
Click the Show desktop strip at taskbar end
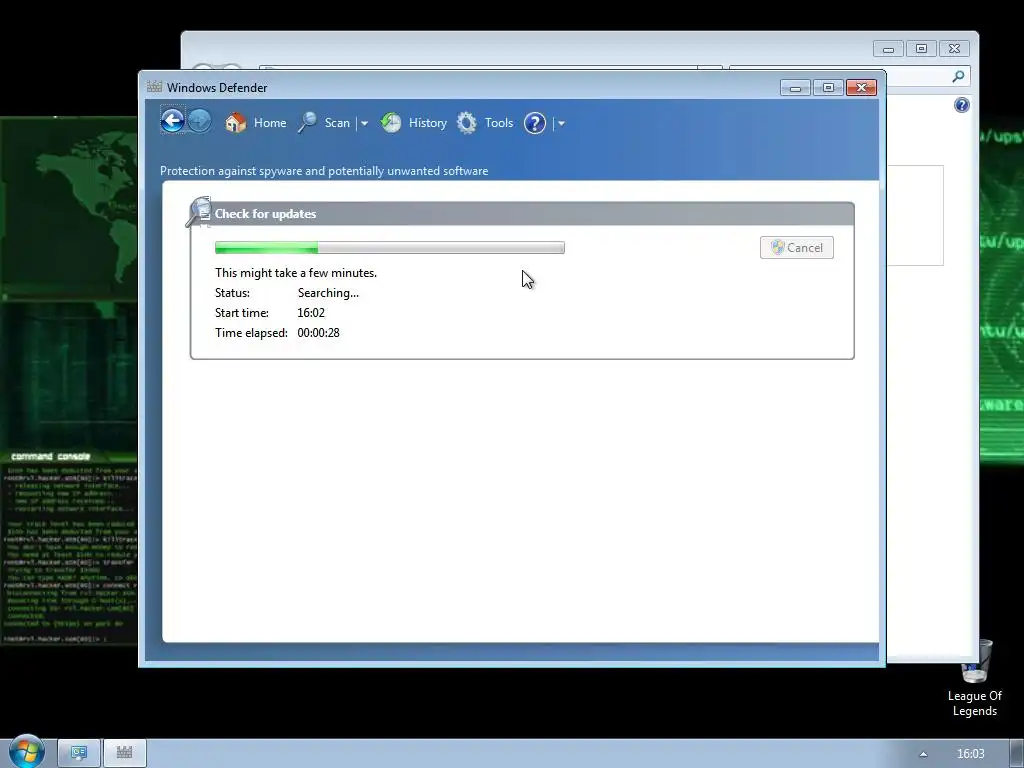tap(1017, 754)
